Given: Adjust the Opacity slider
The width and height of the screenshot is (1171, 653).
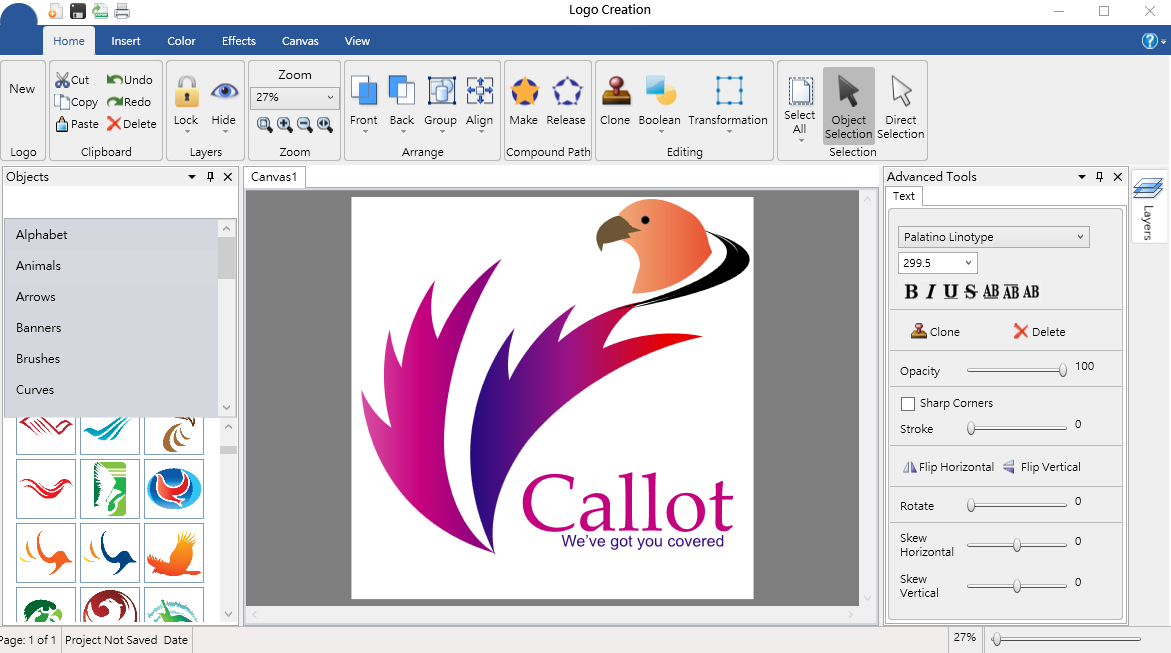Looking at the screenshot, I should pyautogui.click(x=1017, y=371).
